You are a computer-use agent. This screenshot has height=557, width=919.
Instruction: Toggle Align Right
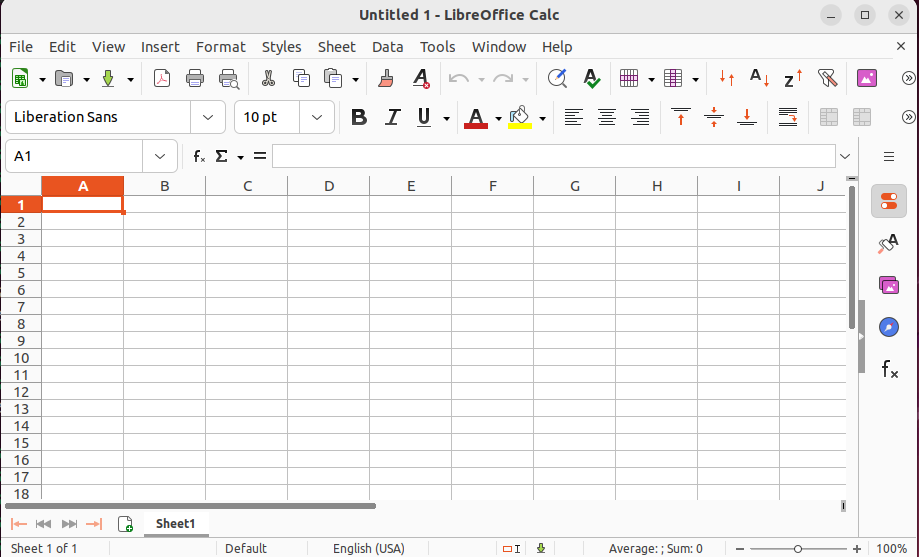(640, 117)
